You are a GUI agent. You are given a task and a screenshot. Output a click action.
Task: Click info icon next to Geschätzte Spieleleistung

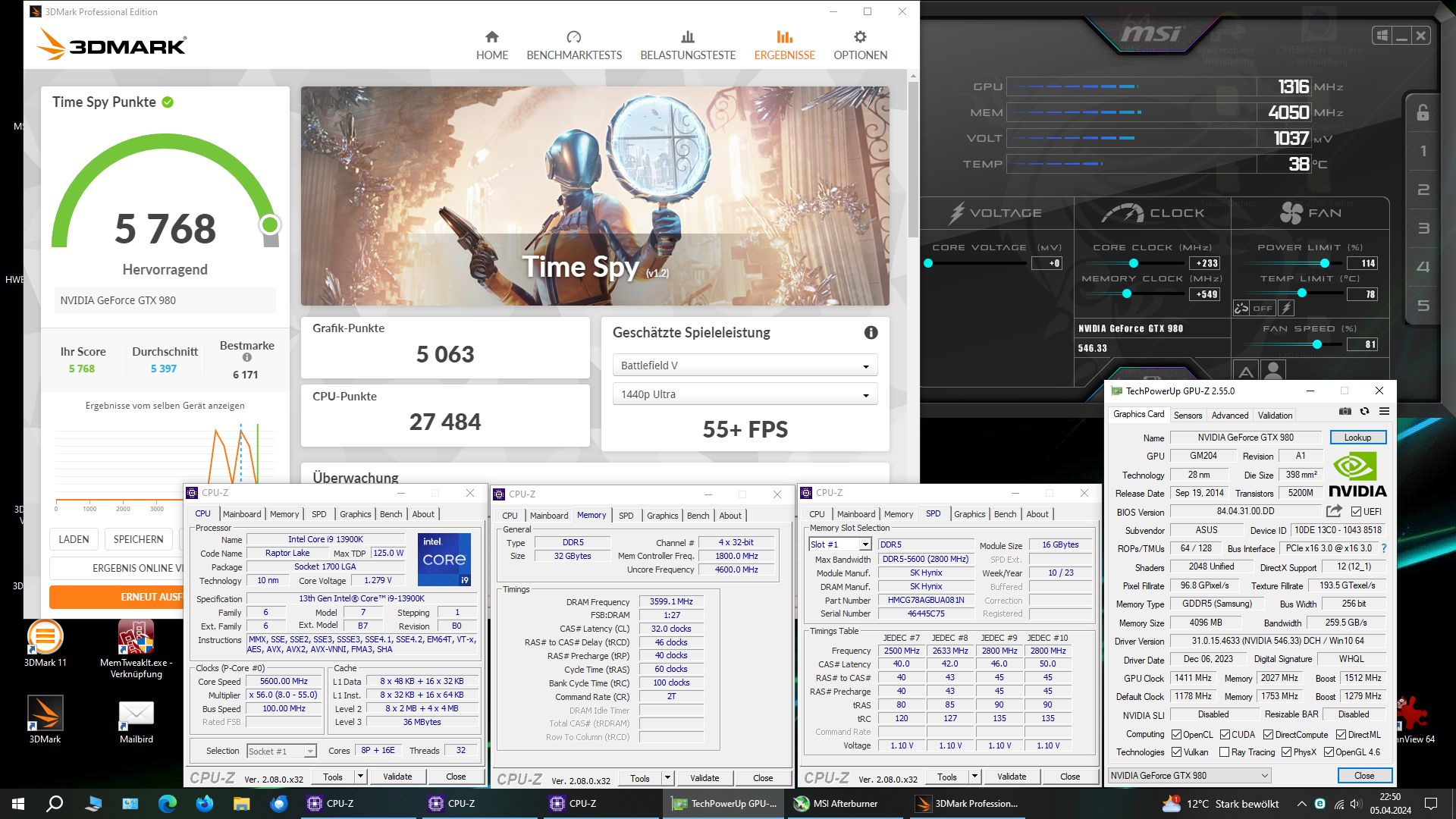point(871,332)
